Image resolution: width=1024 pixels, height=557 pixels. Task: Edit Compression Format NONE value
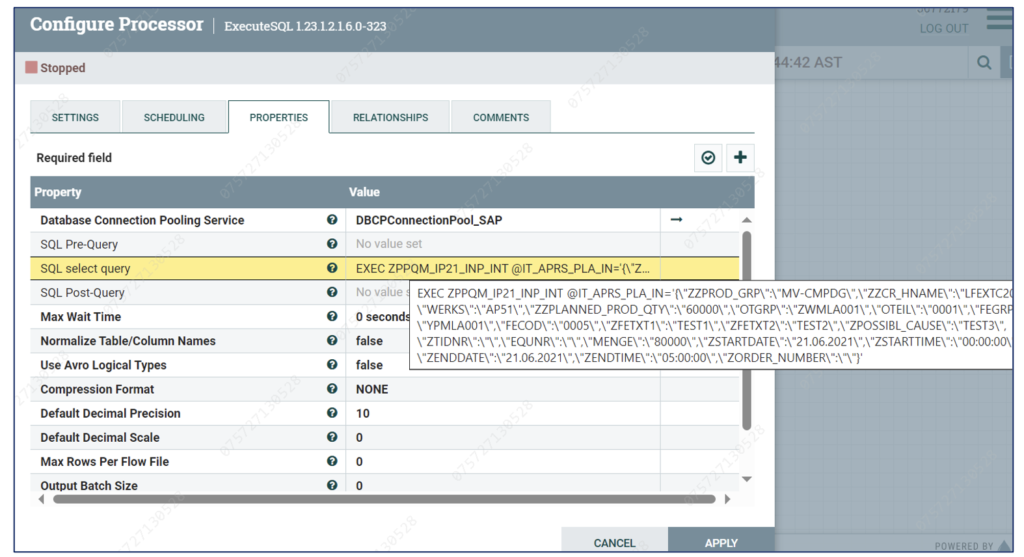pos(503,389)
